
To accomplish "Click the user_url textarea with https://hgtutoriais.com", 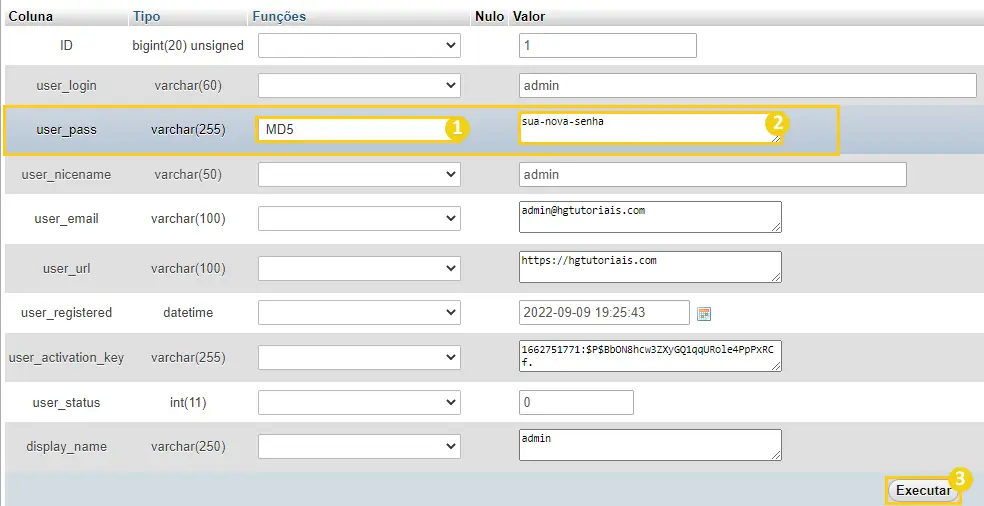I will click(650, 267).
